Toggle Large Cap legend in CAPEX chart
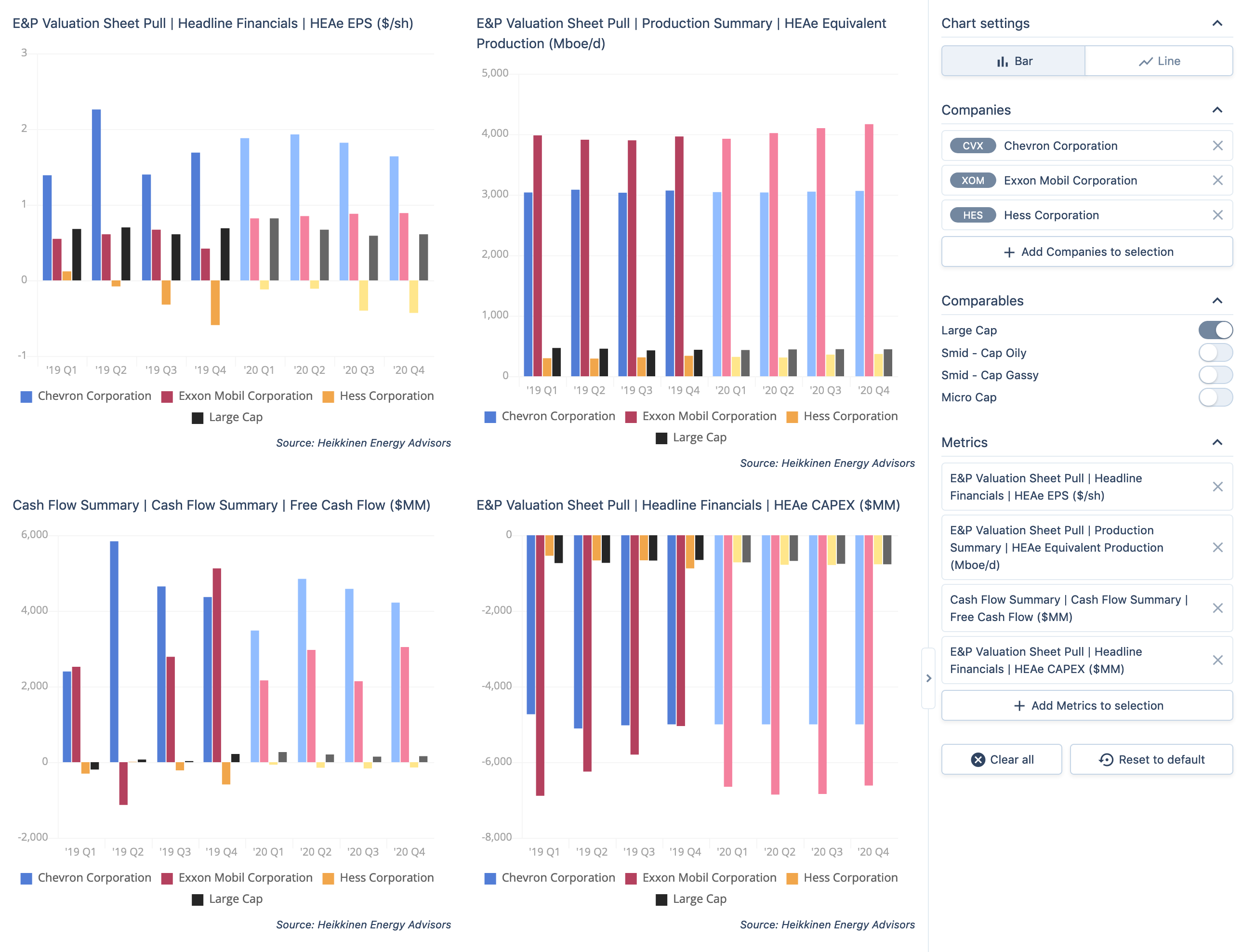This screenshot has height=952, width=1242. 691,899
